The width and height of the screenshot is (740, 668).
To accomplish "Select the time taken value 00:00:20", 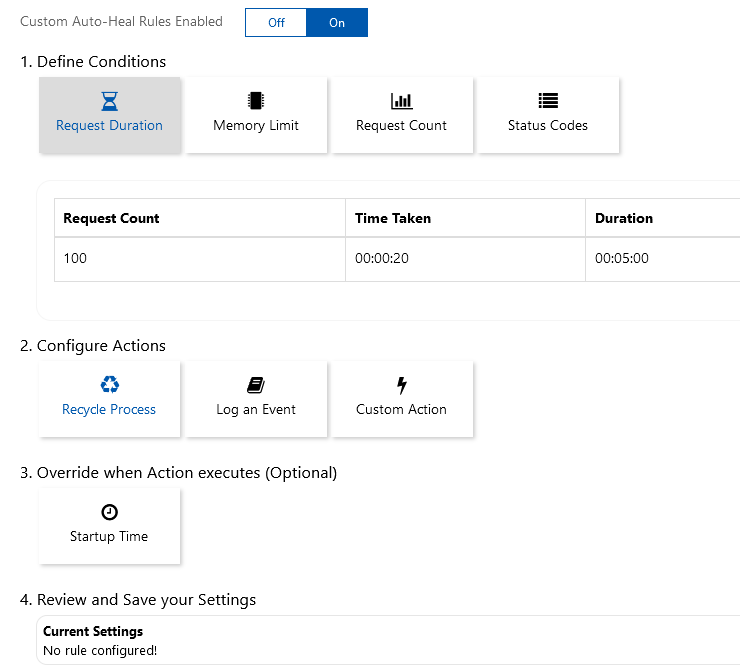I will 382,258.
